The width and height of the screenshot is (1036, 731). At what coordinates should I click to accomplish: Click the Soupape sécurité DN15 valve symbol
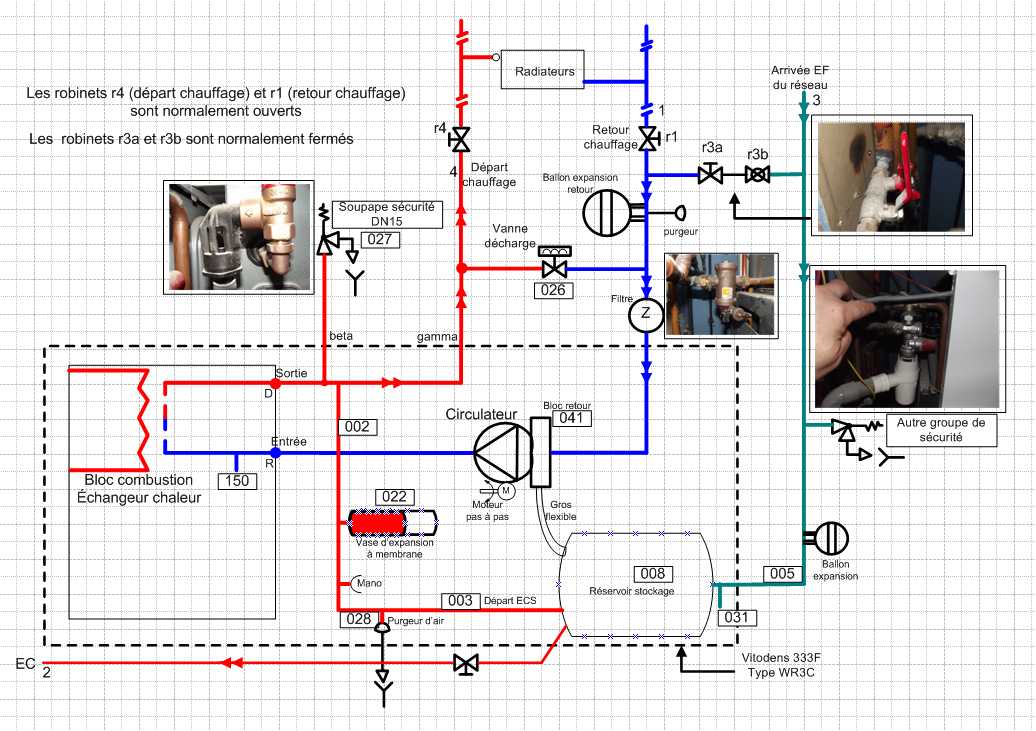click(325, 245)
